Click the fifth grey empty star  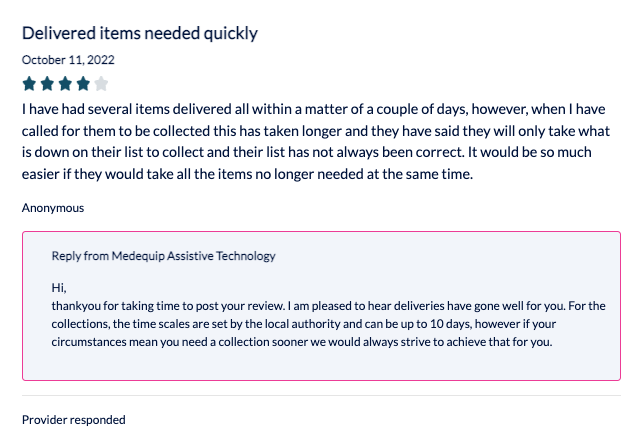click(x=101, y=83)
